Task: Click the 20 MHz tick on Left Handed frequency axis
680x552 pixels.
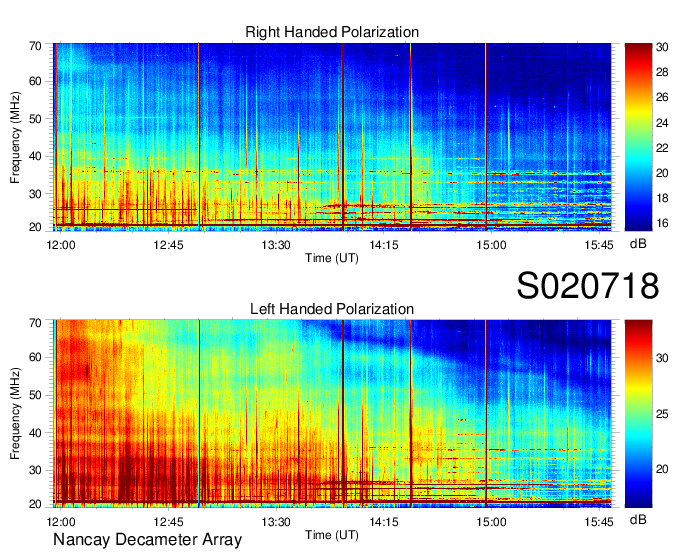Action: pyautogui.click(x=35, y=504)
